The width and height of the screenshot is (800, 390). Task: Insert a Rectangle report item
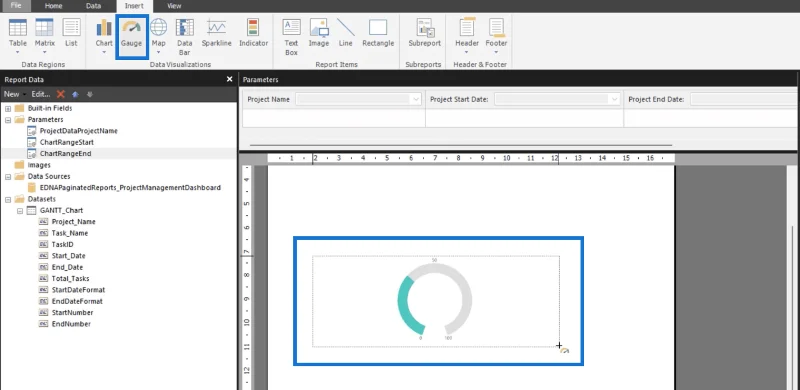pos(378,33)
